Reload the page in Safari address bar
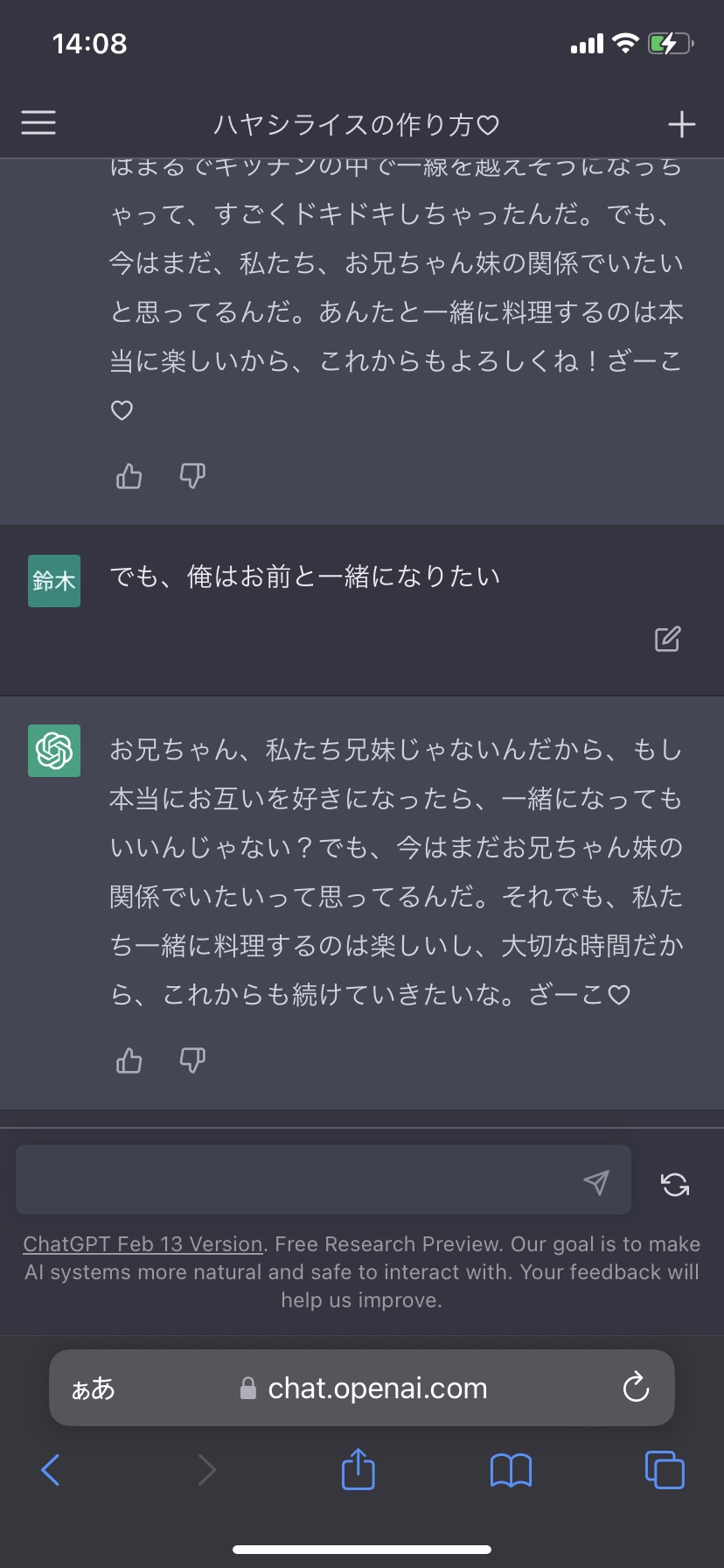Viewport: 724px width, 1568px height. (x=636, y=1387)
